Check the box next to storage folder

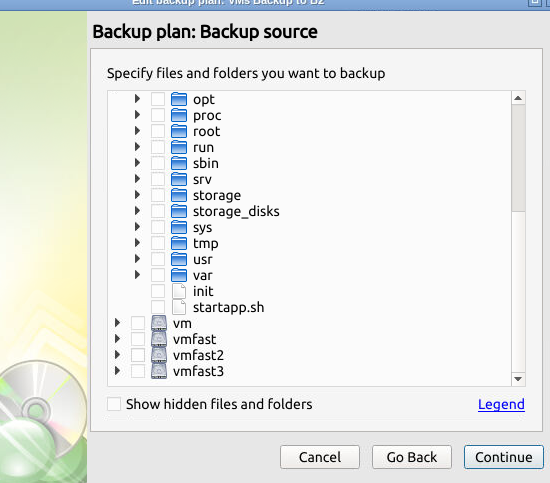point(158,195)
